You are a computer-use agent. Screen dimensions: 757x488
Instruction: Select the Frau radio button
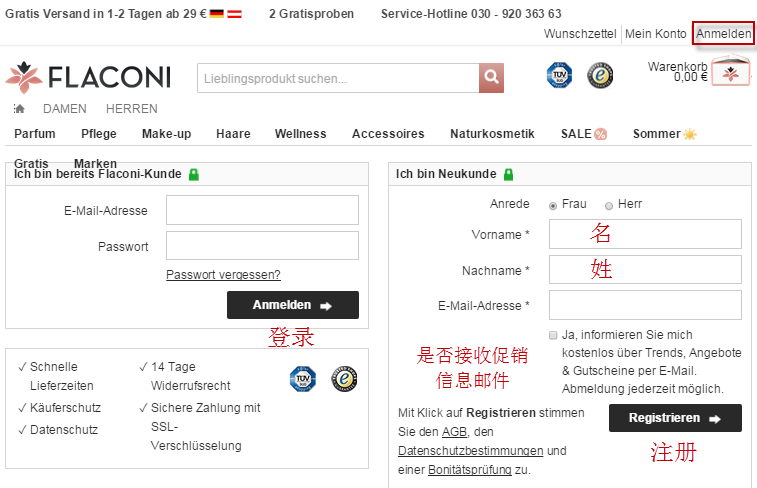tap(553, 206)
